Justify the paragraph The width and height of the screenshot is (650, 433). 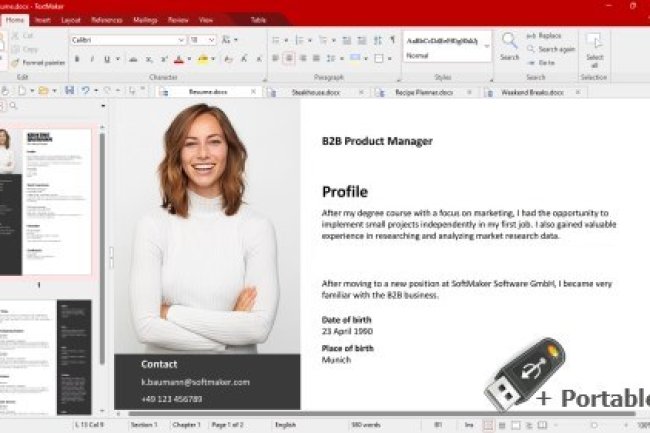tap(316, 58)
